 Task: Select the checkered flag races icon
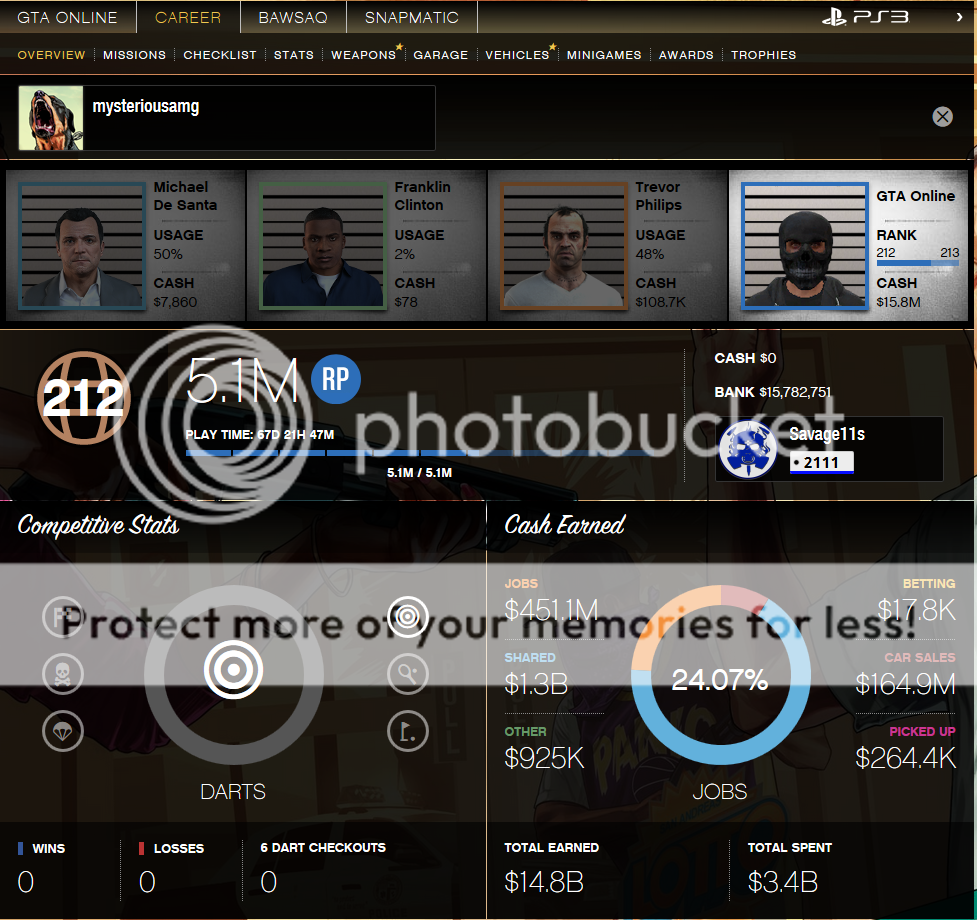coord(63,617)
